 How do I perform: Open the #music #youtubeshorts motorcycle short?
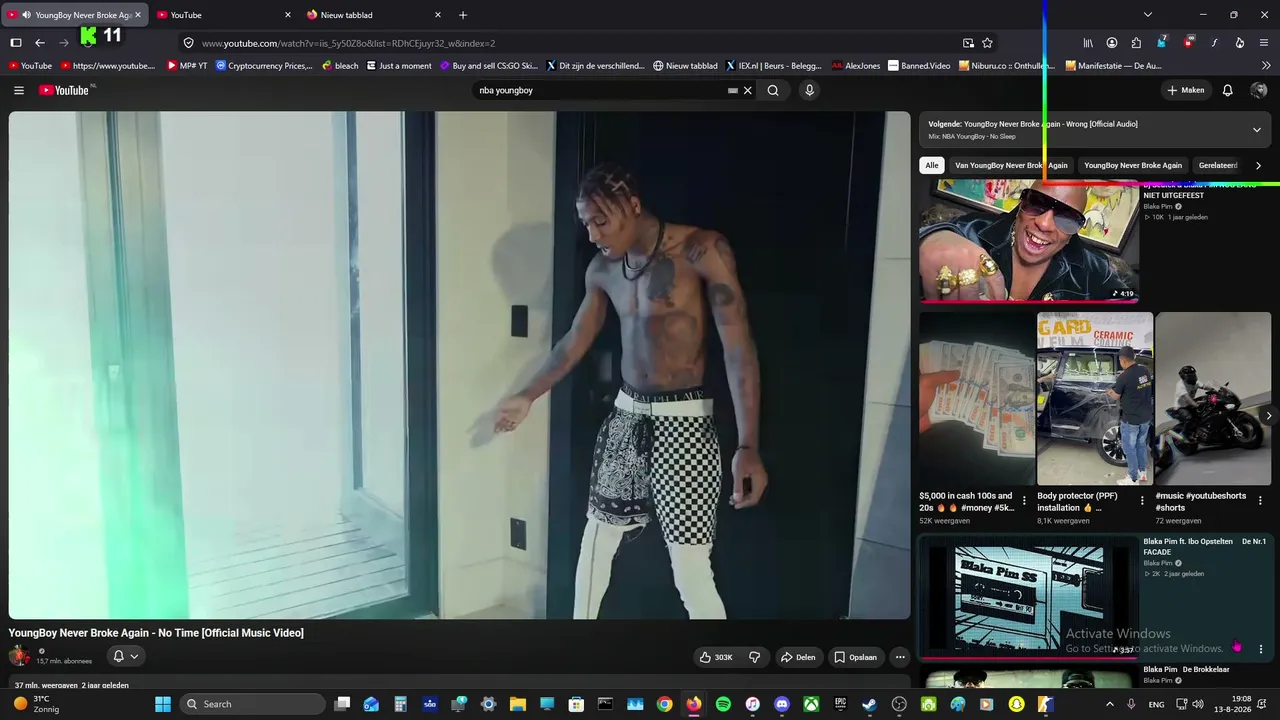(x=1213, y=398)
